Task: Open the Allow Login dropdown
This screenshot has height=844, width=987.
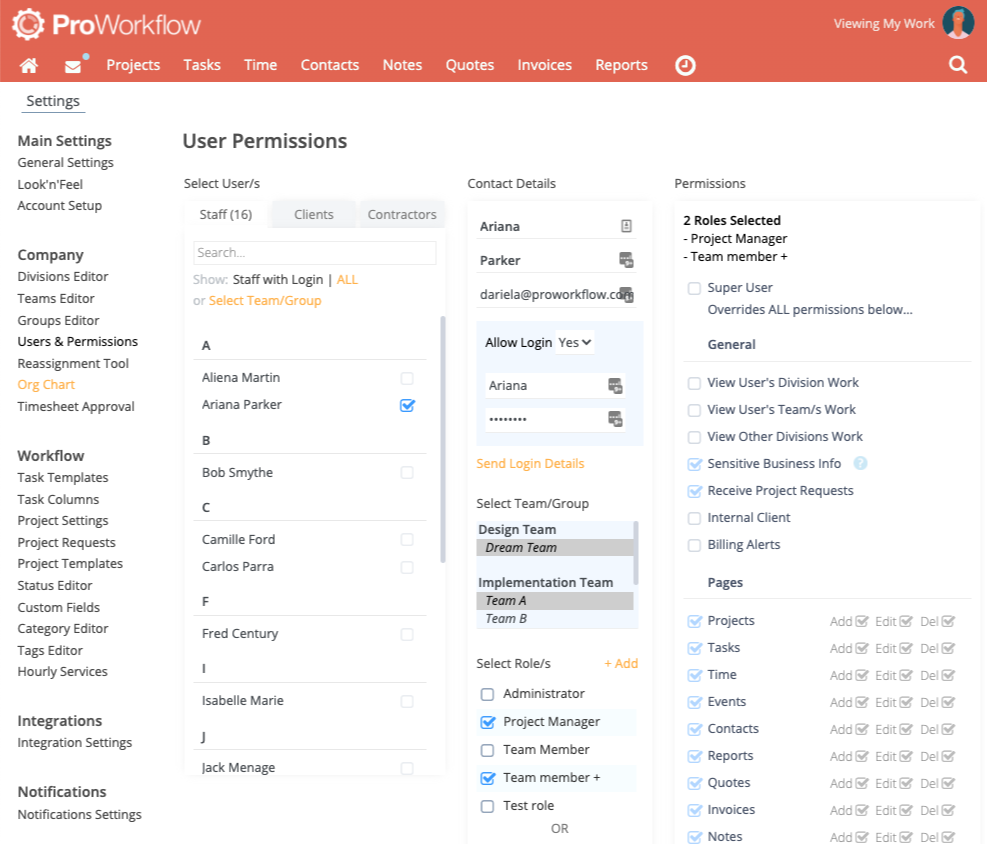Action: (x=576, y=341)
